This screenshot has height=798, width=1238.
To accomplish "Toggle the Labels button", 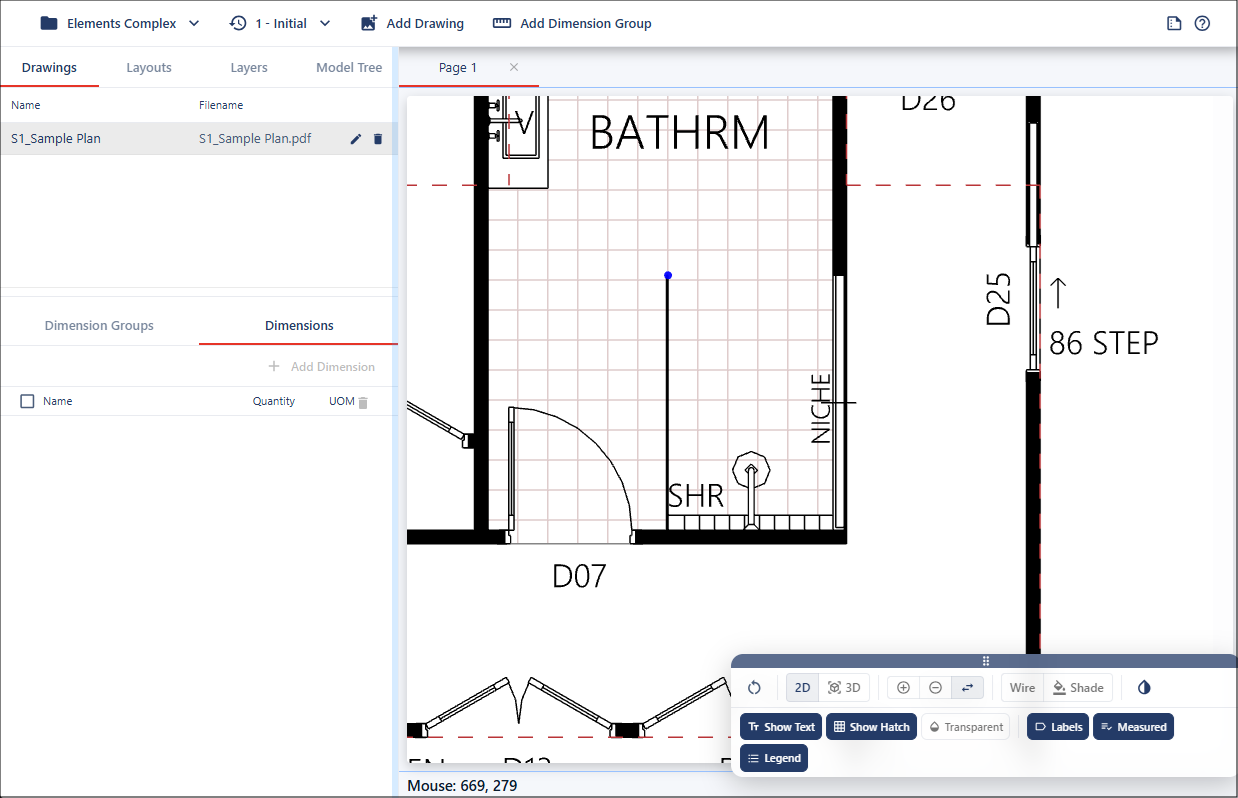I will click(1058, 727).
